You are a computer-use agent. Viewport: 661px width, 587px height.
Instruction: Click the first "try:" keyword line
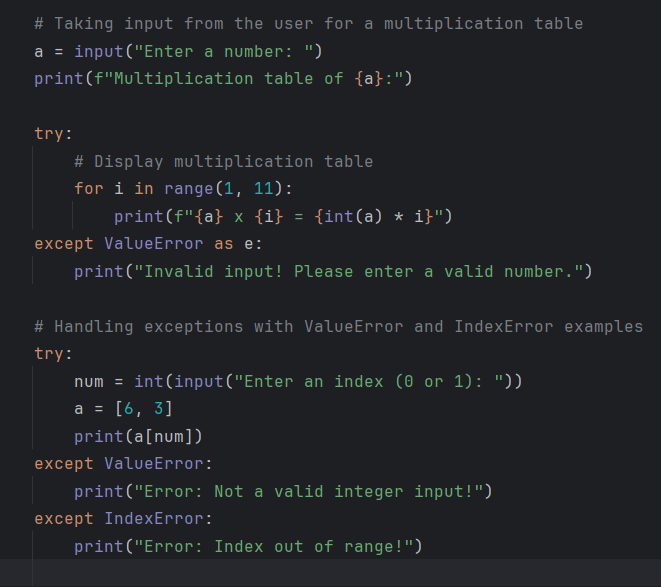54,134
